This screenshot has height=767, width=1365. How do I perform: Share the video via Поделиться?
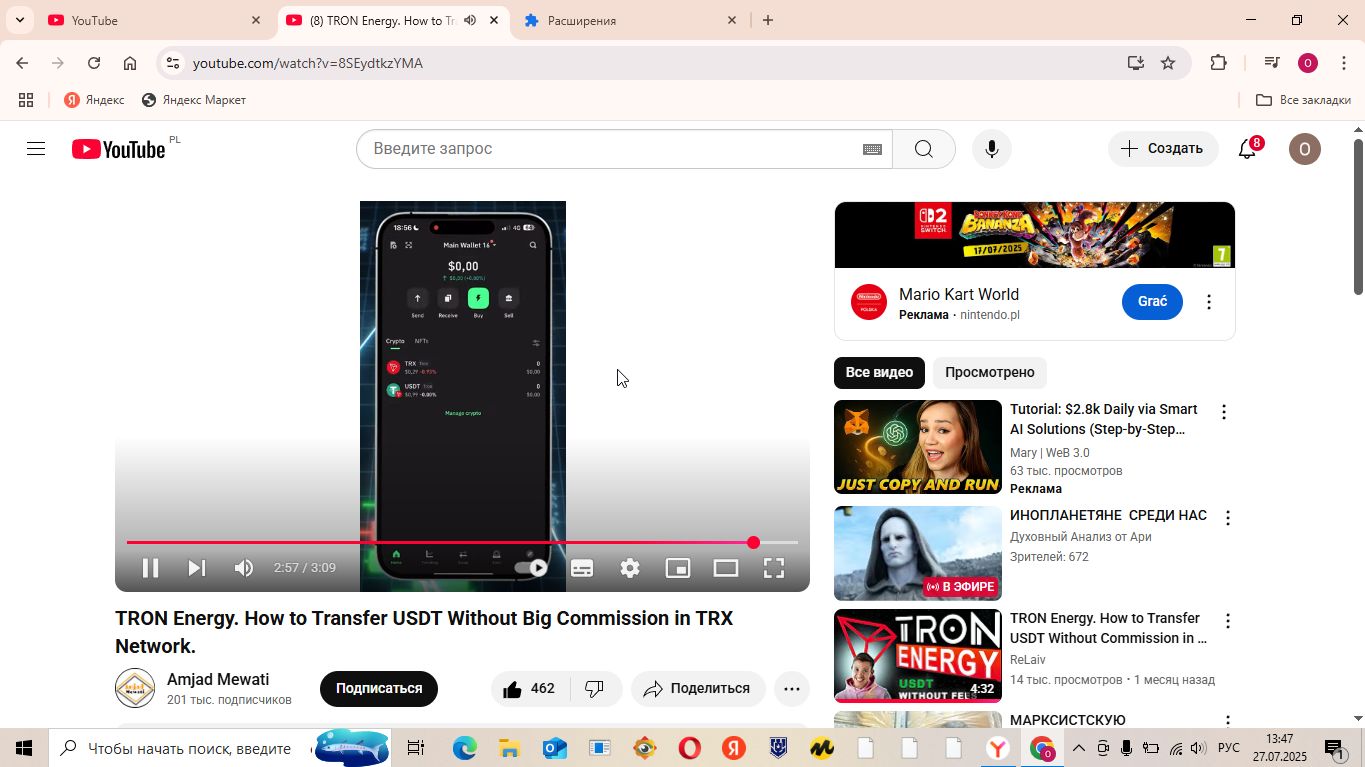coord(698,688)
